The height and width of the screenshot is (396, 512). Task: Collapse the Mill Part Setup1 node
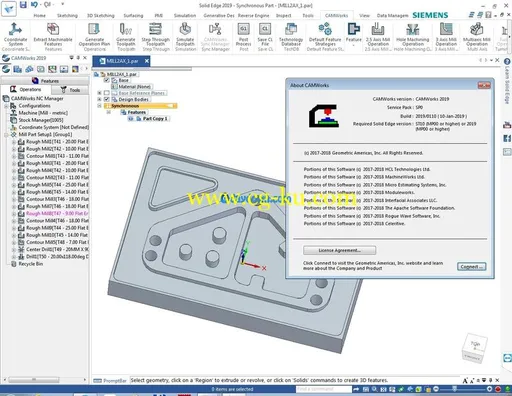point(6,135)
